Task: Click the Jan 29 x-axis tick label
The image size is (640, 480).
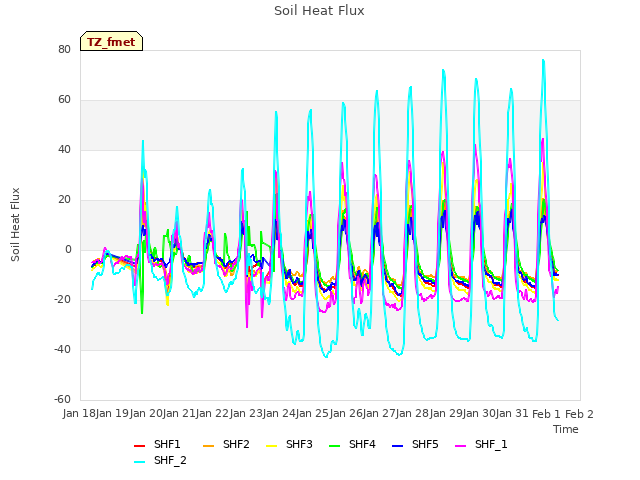Action: click(x=446, y=413)
